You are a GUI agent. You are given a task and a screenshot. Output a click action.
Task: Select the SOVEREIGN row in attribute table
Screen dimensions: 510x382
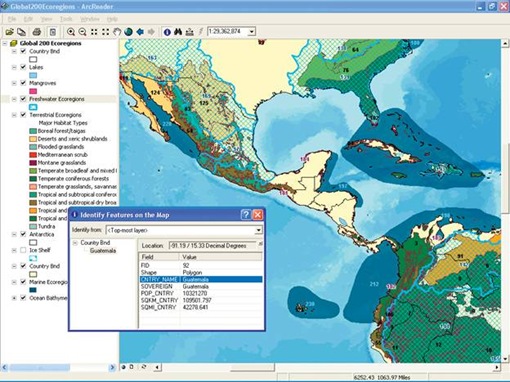click(x=200, y=286)
